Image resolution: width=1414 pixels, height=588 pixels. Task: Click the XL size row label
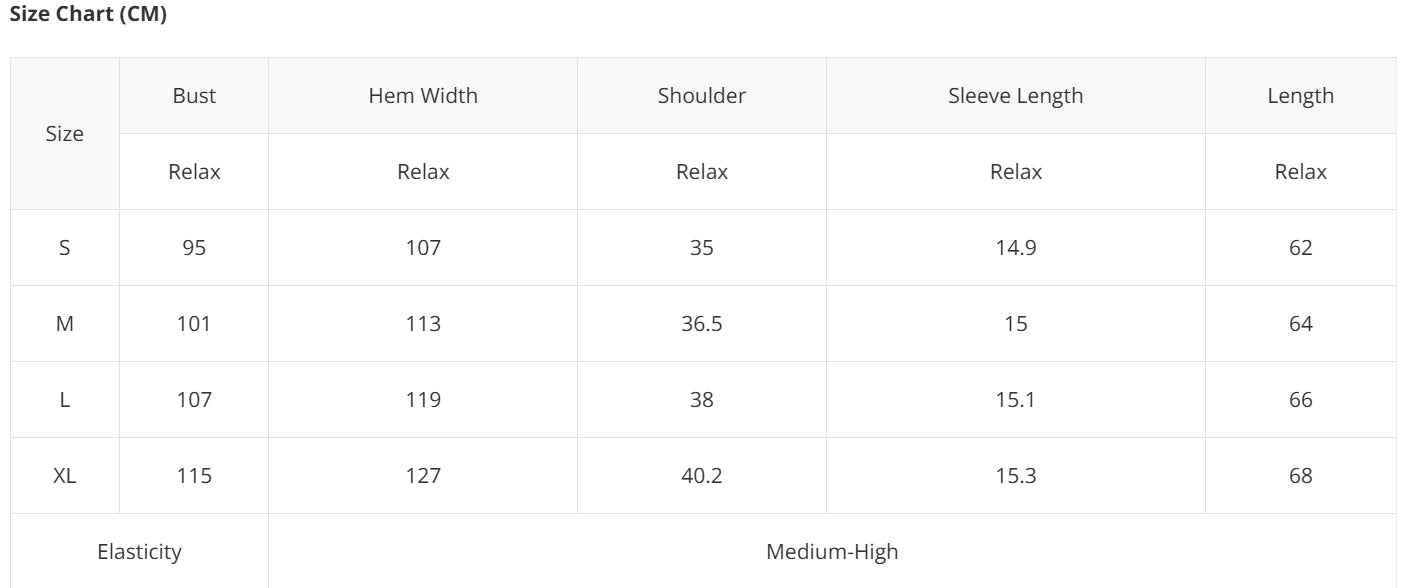(65, 476)
